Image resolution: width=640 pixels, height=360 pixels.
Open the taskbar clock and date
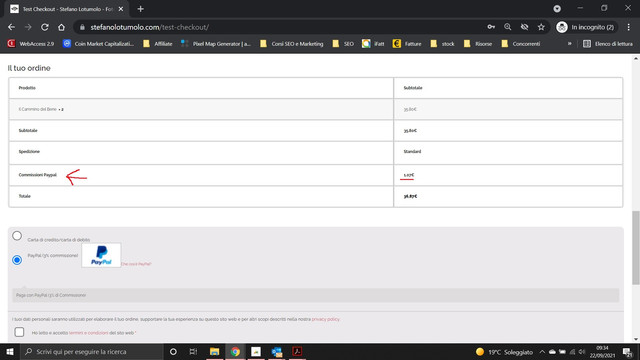pyautogui.click(x=602, y=351)
